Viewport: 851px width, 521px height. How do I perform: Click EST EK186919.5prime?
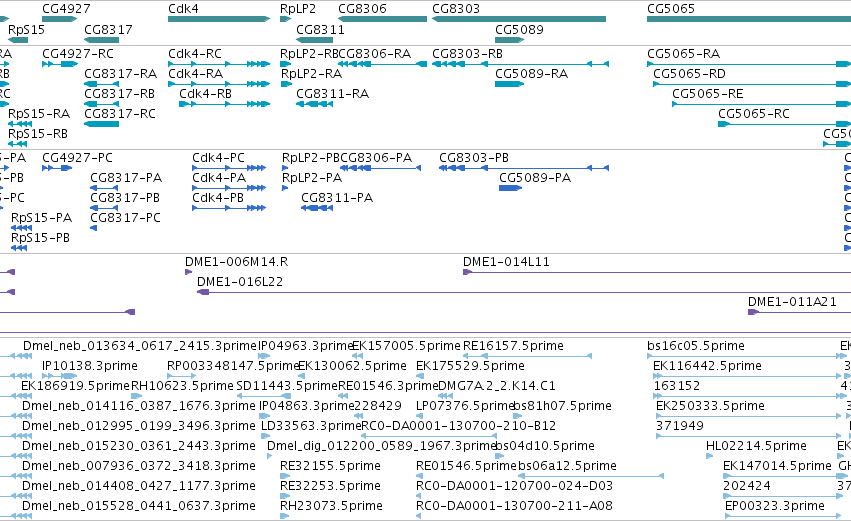click(x=75, y=386)
